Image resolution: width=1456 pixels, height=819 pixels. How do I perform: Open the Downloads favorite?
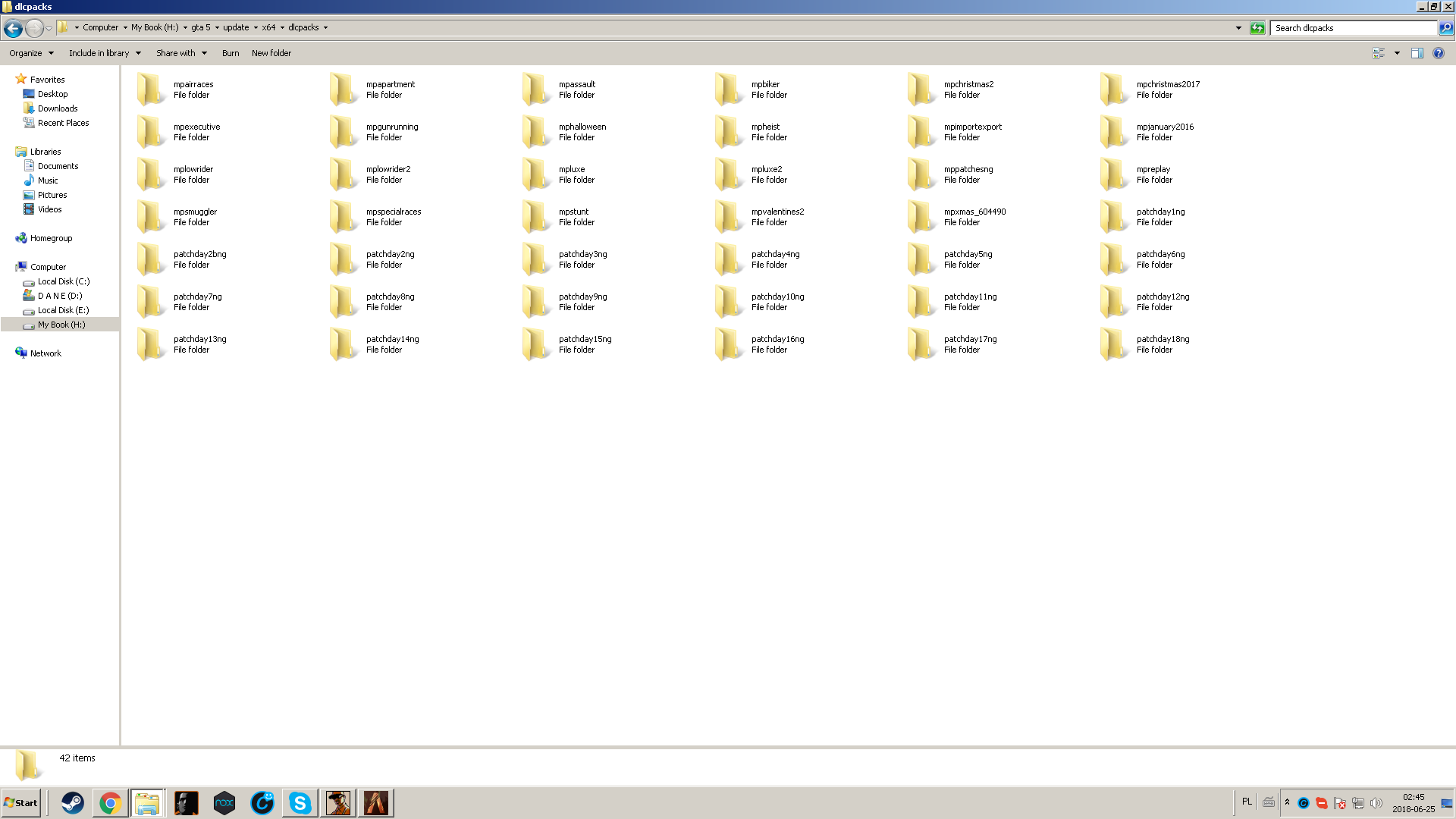58,108
